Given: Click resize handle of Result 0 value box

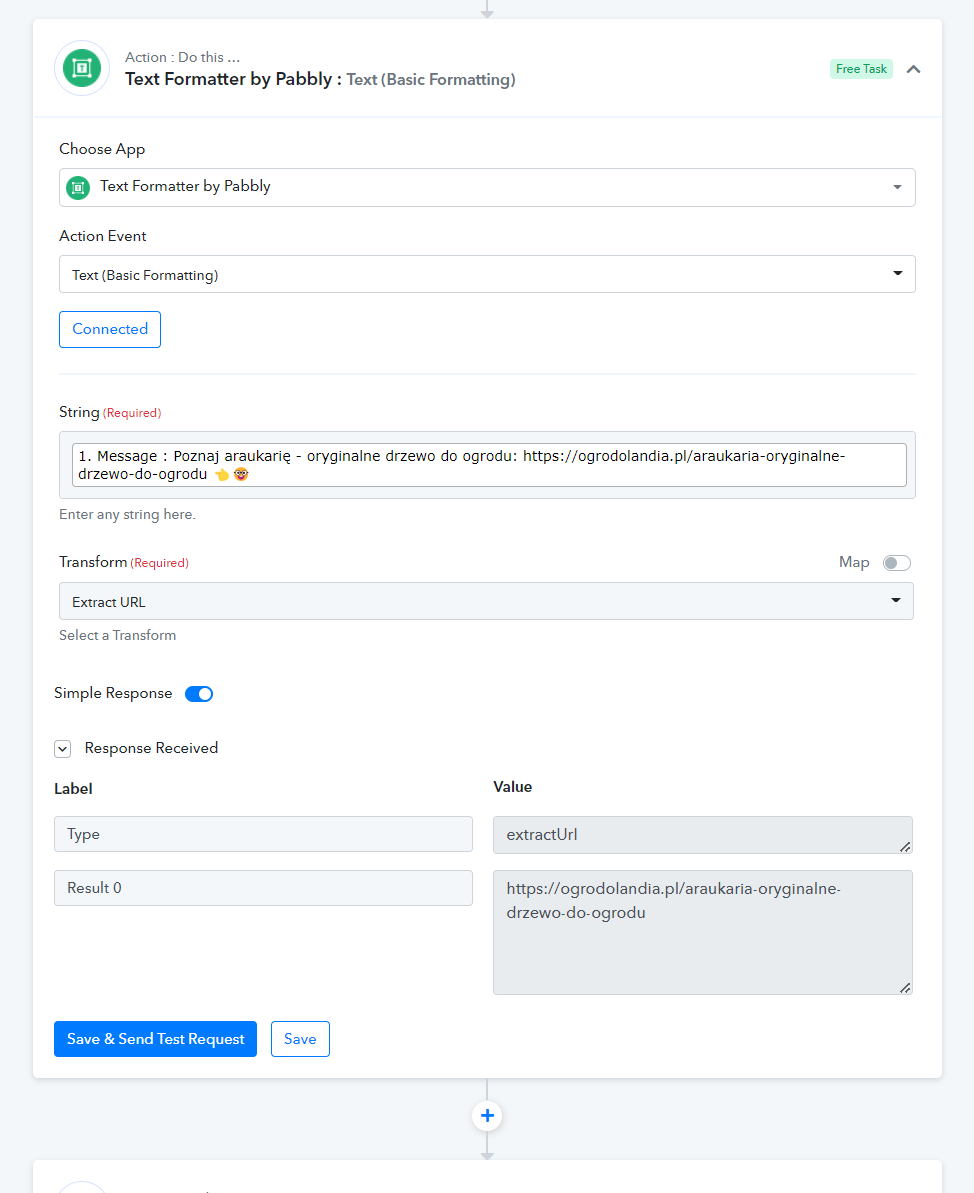Looking at the screenshot, I should pyautogui.click(x=905, y=988).
